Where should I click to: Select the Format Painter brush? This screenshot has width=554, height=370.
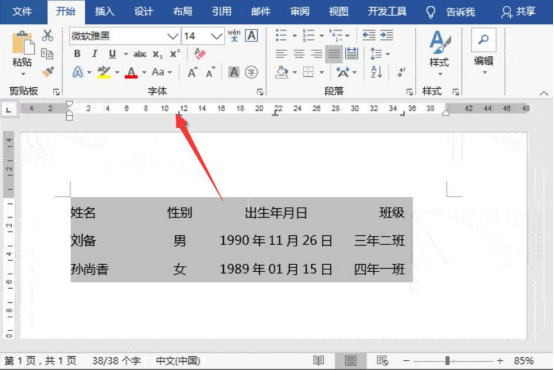(x=47, y=72)
